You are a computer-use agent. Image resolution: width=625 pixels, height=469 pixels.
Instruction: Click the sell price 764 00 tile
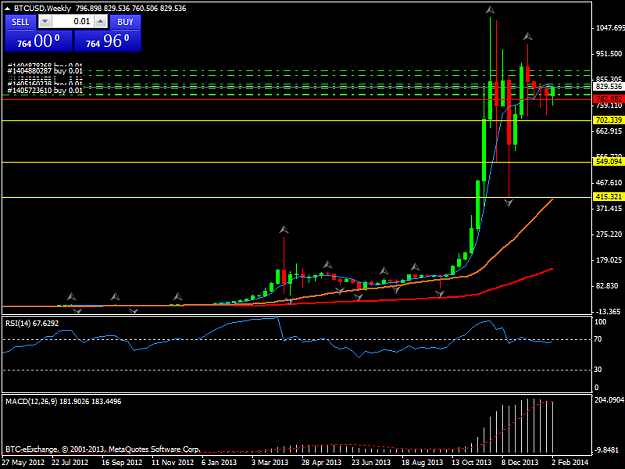[39, 41]
